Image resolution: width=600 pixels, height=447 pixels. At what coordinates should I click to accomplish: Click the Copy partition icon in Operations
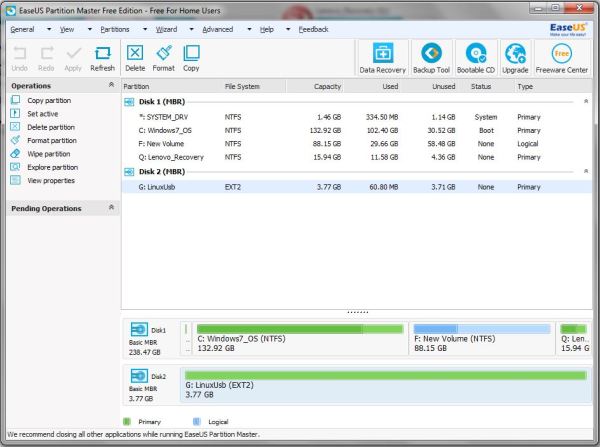15,100
